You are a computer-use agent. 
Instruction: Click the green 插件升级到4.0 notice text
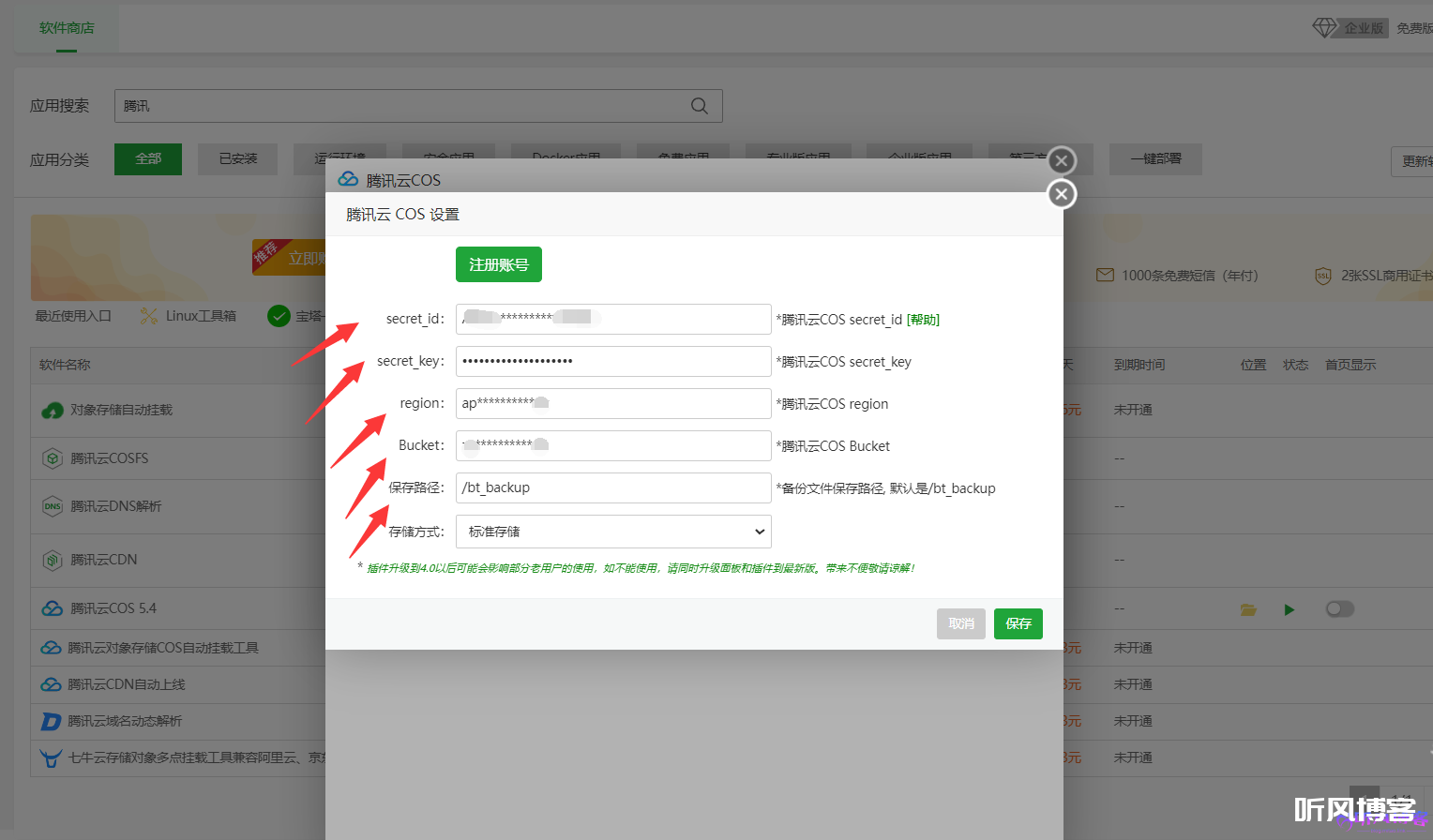pyautogui.click(x=641, y=568)
